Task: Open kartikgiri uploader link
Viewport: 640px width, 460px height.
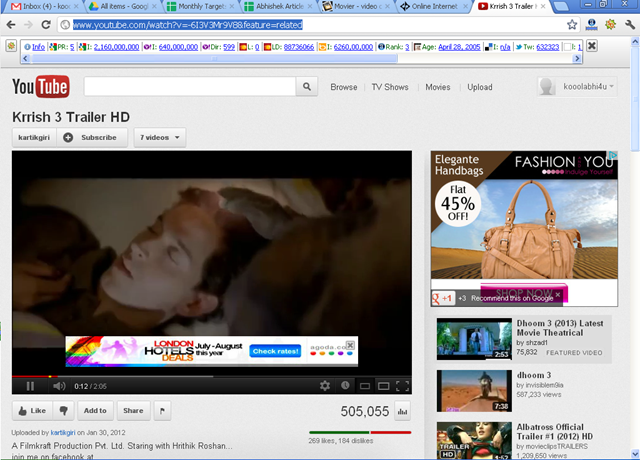Action: (x=63, y=433)
